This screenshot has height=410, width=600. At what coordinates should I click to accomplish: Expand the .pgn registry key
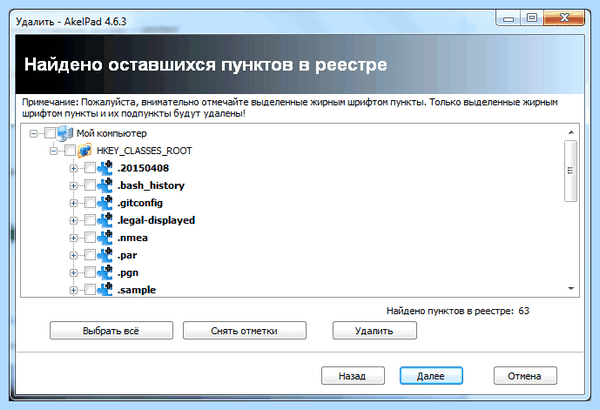point(73,273)
